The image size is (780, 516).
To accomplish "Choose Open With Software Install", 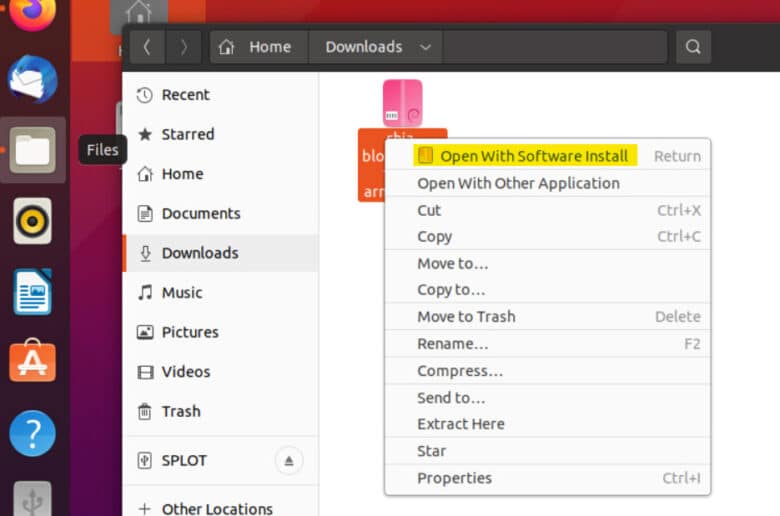I will pos(548,156).
